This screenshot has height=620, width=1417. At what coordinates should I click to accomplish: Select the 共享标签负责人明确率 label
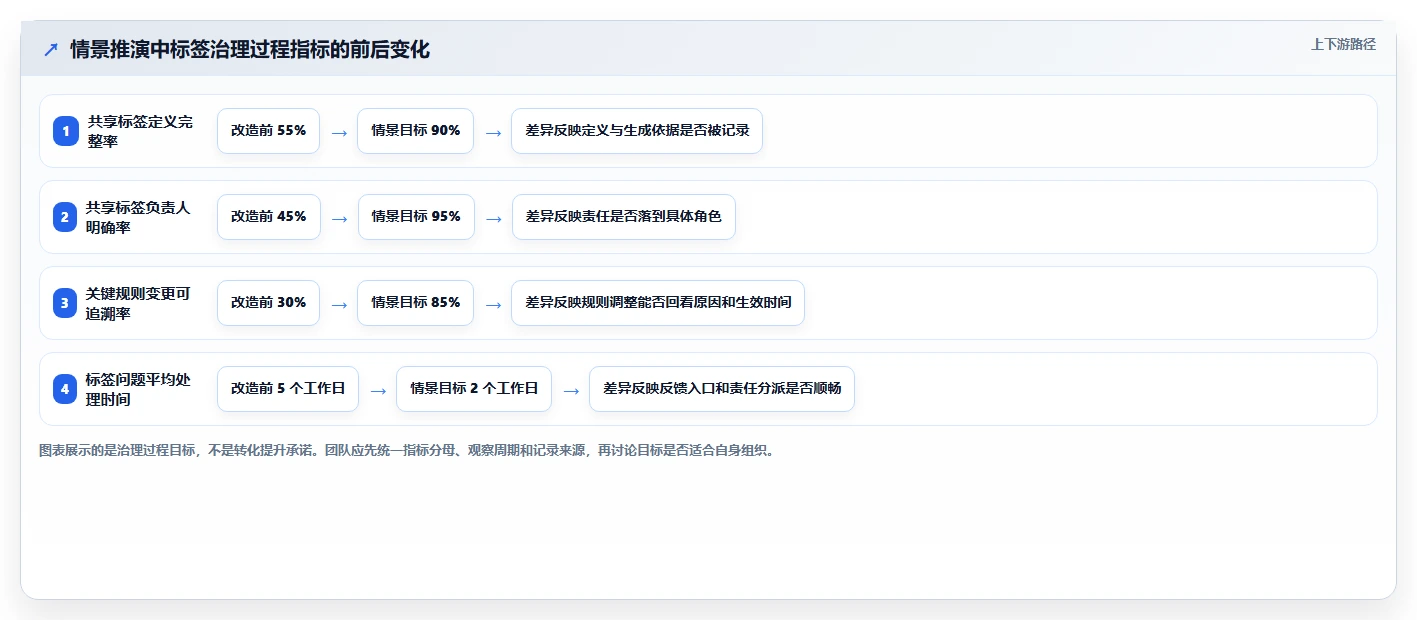[x=138, y=217]
